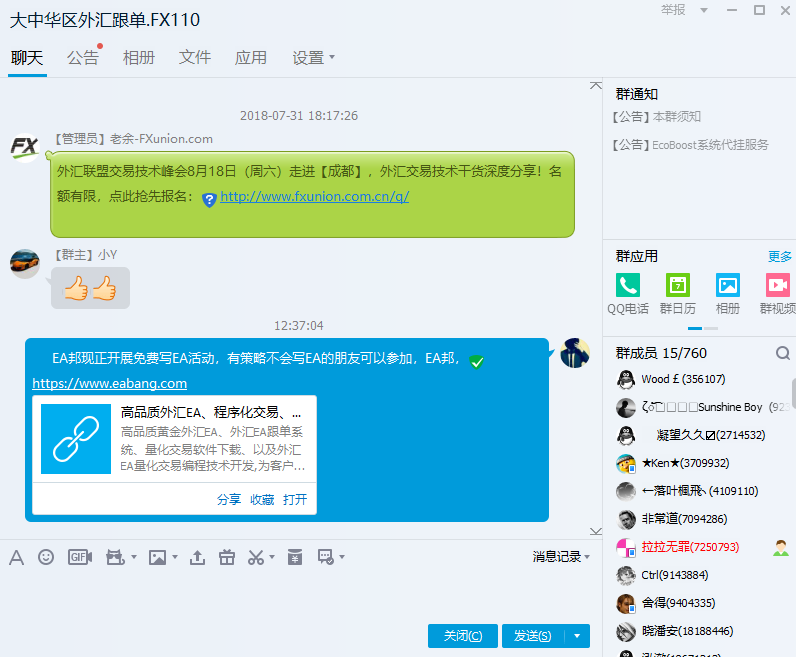Open 群日历 calendar app
796x657 pixels.
point(678,293)
